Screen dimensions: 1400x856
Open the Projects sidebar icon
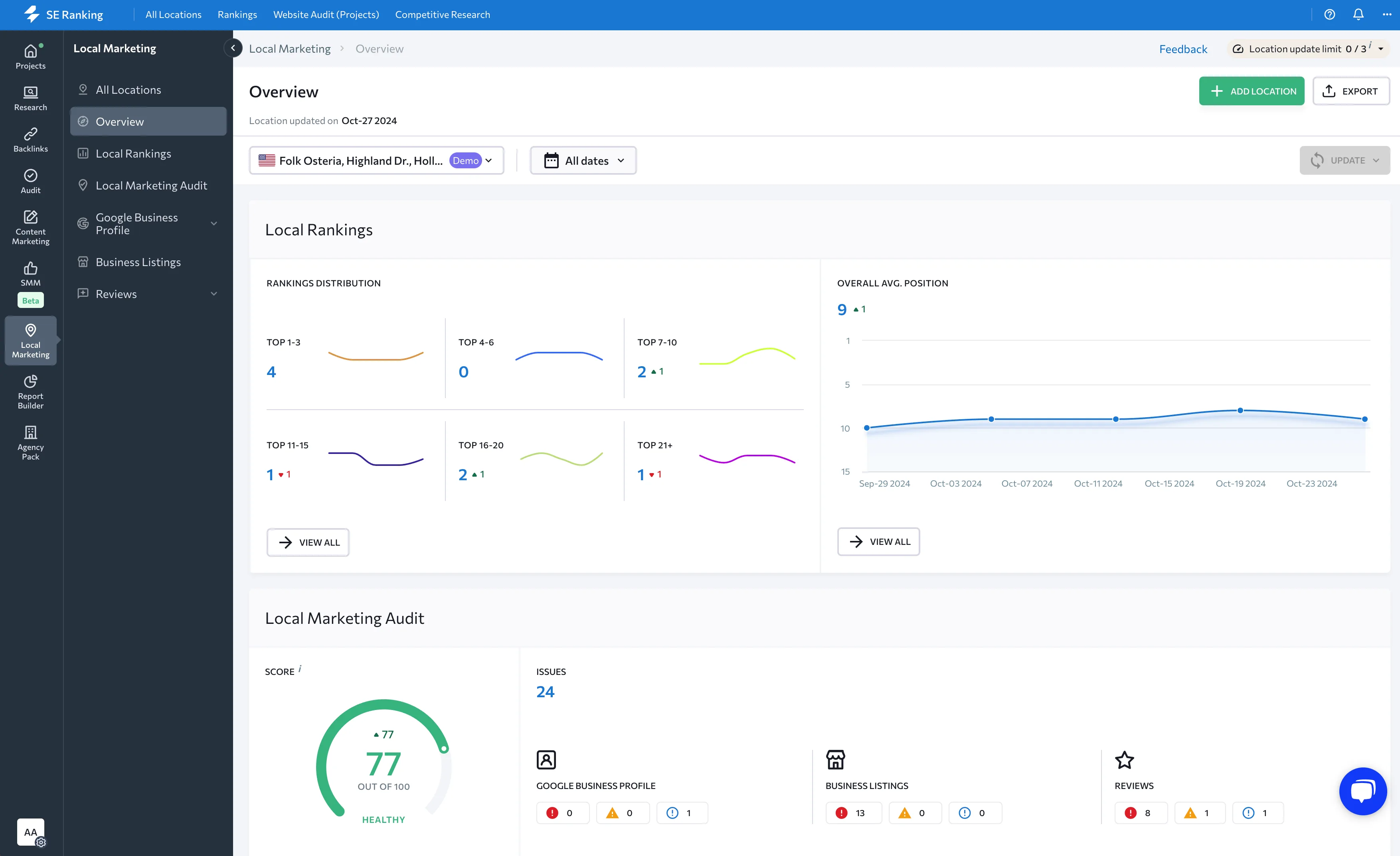(31, 57)
